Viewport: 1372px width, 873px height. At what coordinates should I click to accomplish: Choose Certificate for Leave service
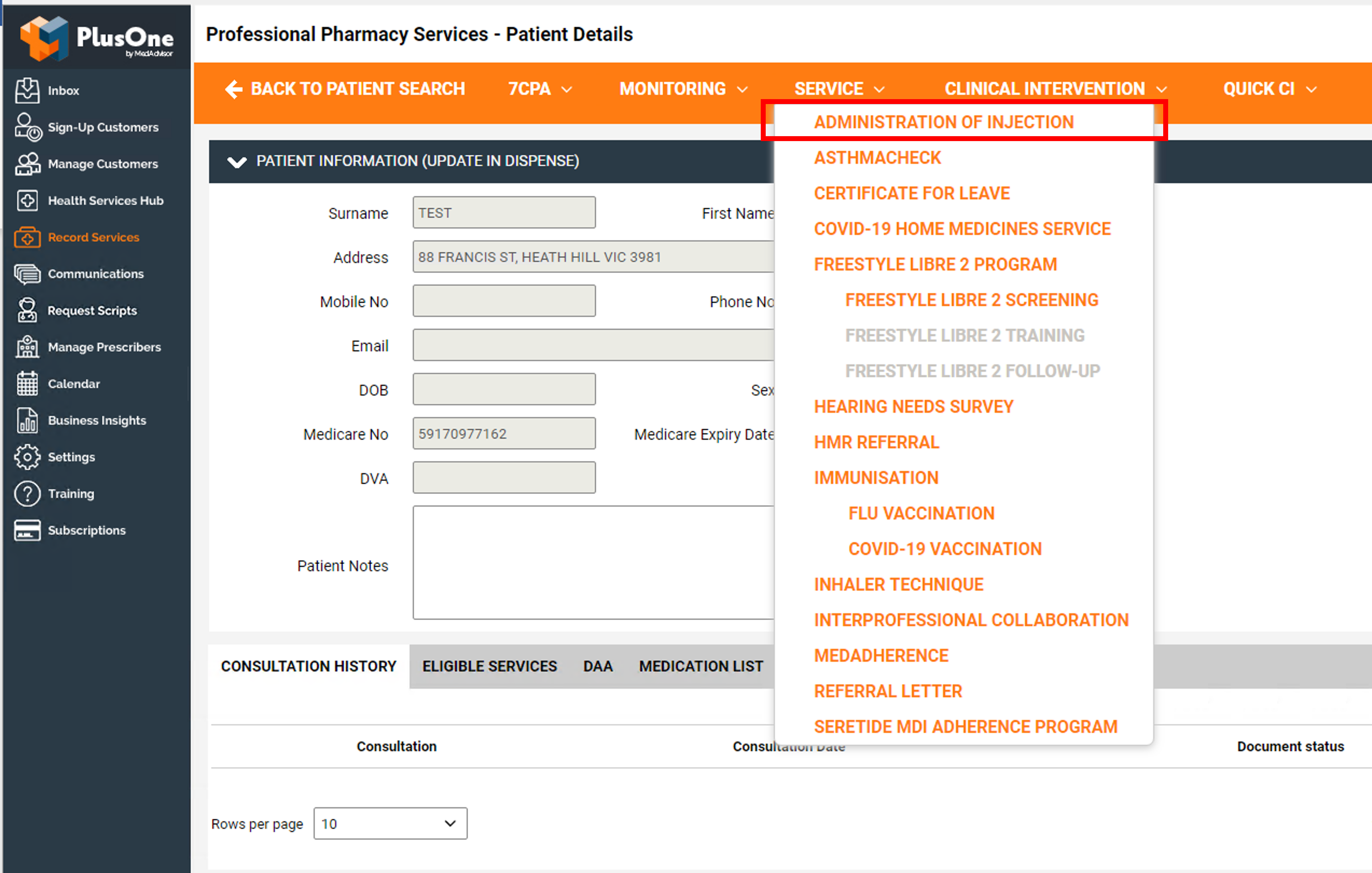coord(912,193)
